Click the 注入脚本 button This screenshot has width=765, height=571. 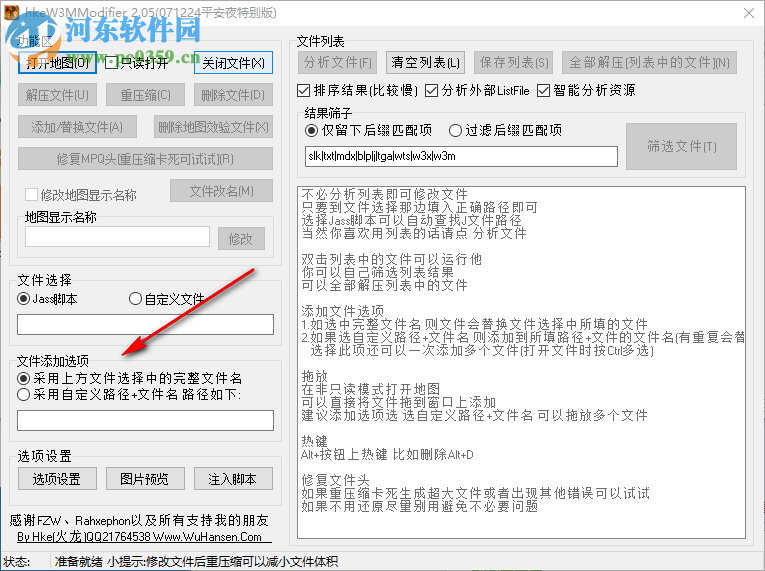(233, 479)
